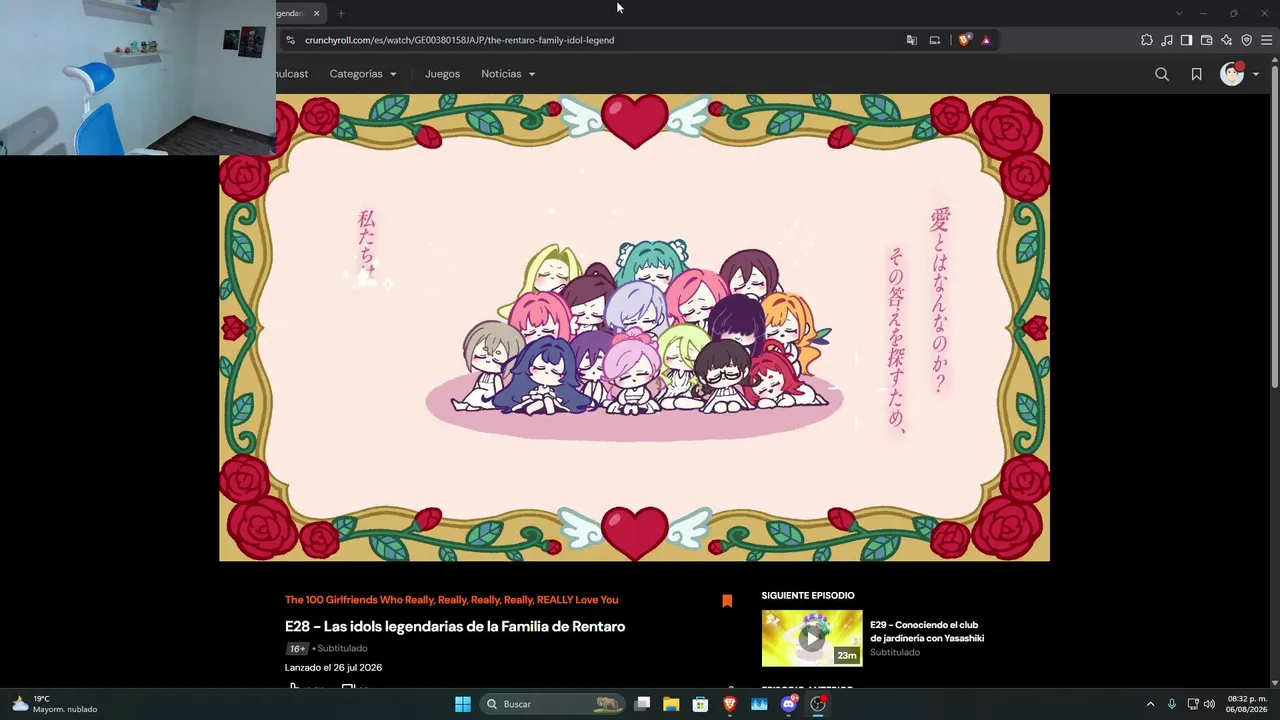This screenshot has width=1280, height=720.
Task: Click the Crunchyroll page scrollbar
Action: (1275, 225)
